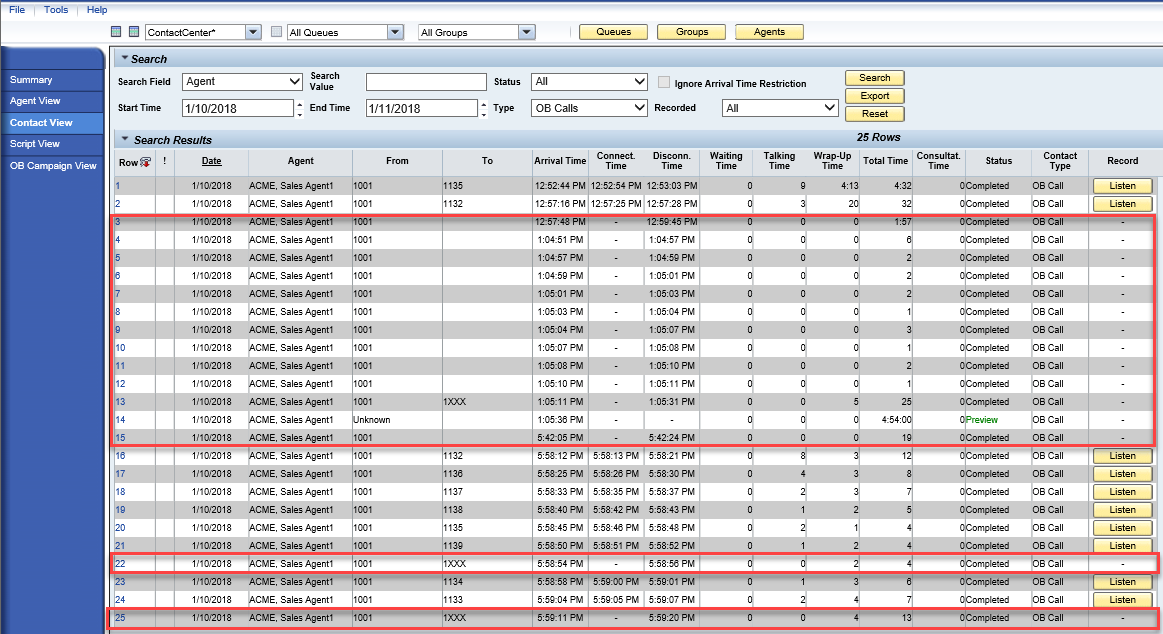Image resolution: width=1163 pixels, height=634 pixels.
Task: Click the Arrival Time column header
Action: point(560,161)
